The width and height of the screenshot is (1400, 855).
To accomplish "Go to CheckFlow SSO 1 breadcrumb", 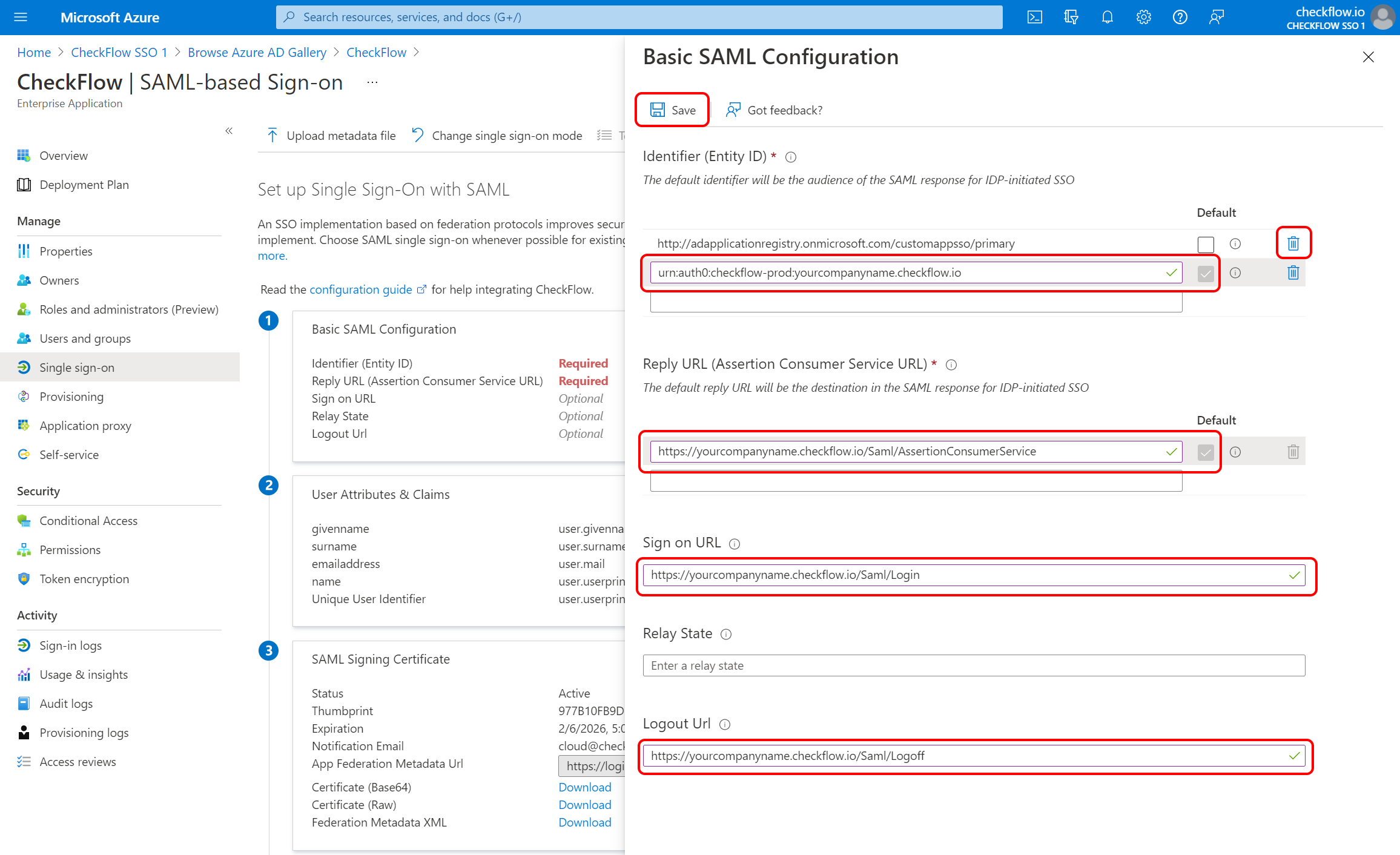I will point(119,53).
